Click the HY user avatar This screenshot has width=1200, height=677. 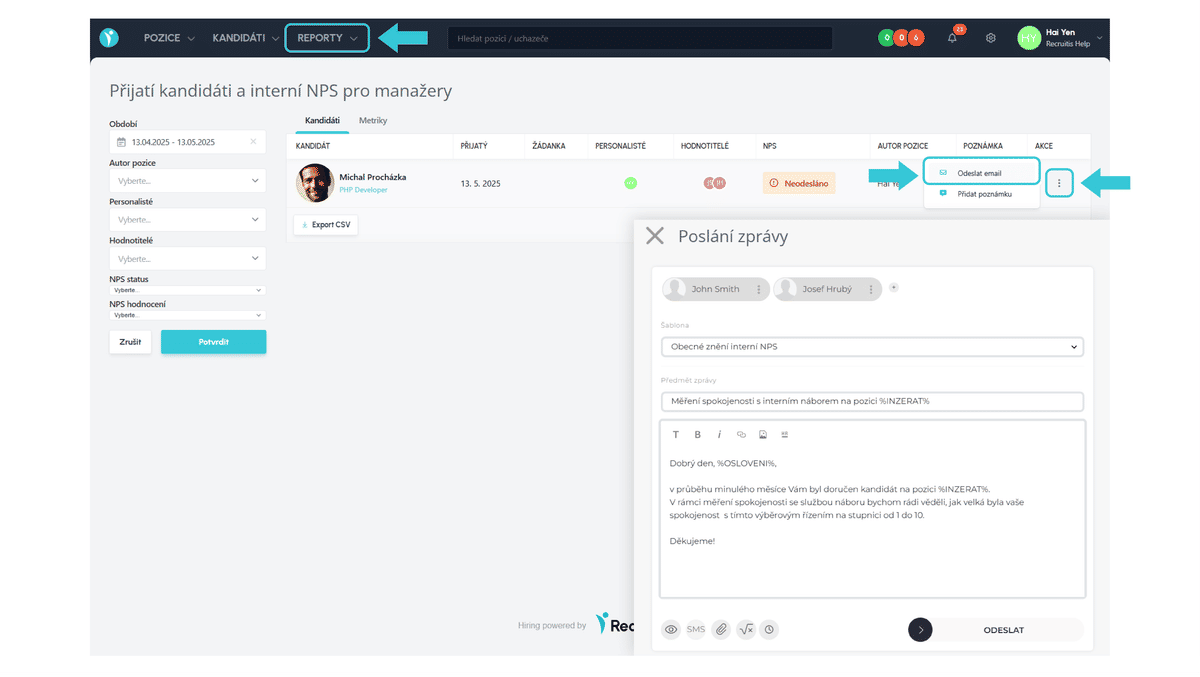(1029, 38)
